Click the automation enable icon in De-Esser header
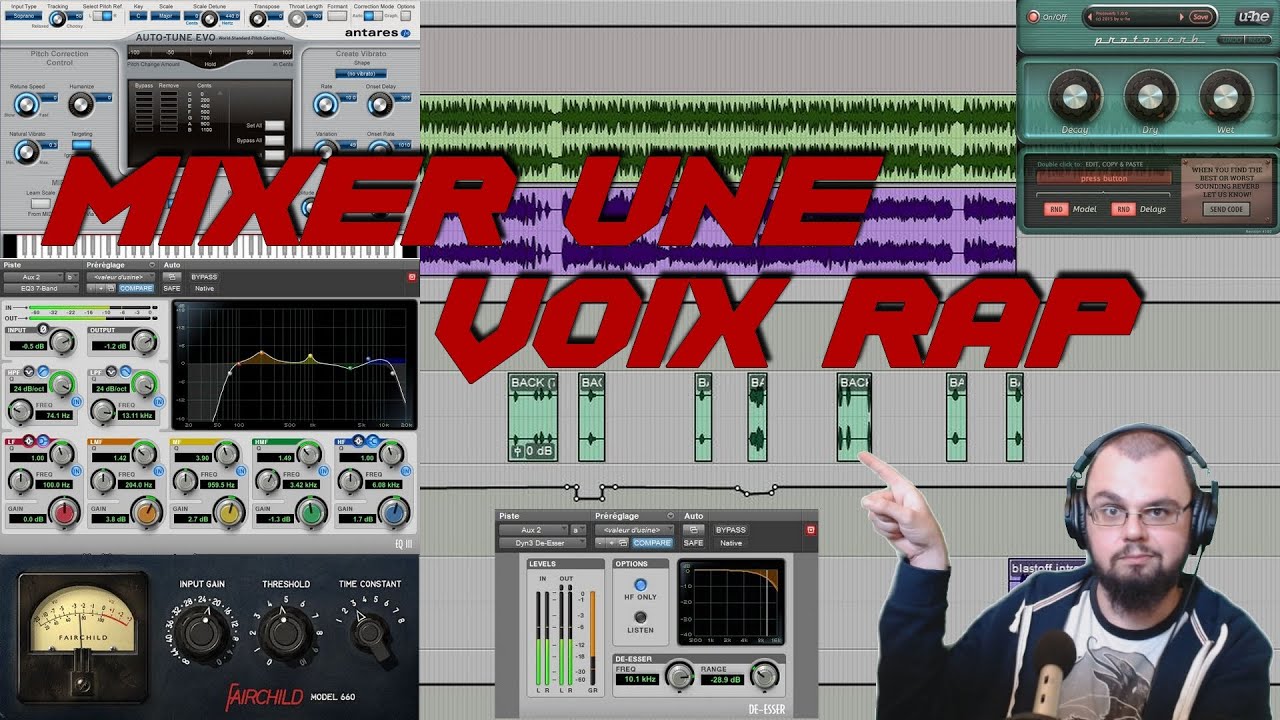Viewport: 1280px width, 720px height. (x=692, y=530)
